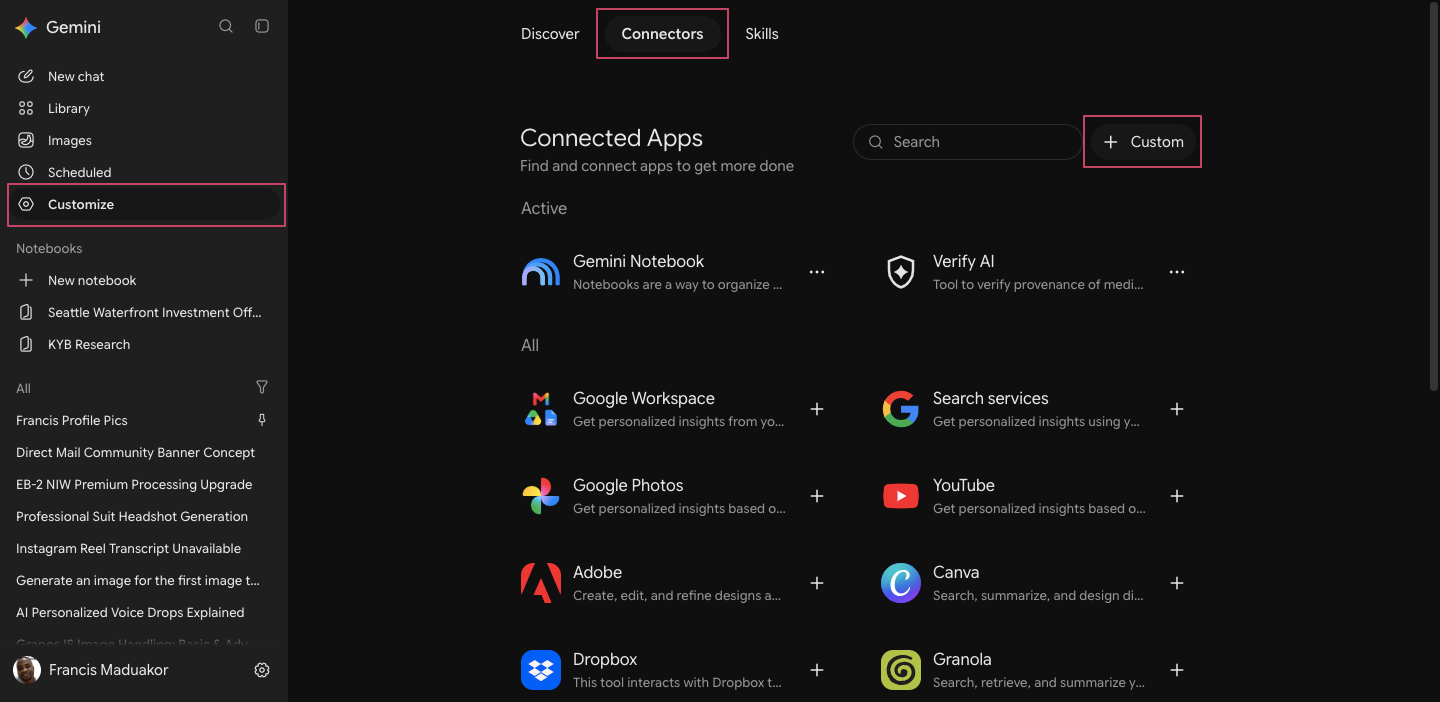Click the New chat pencil icon
Viewport: 1440px width, 702px height.
[x=26, y=76]
